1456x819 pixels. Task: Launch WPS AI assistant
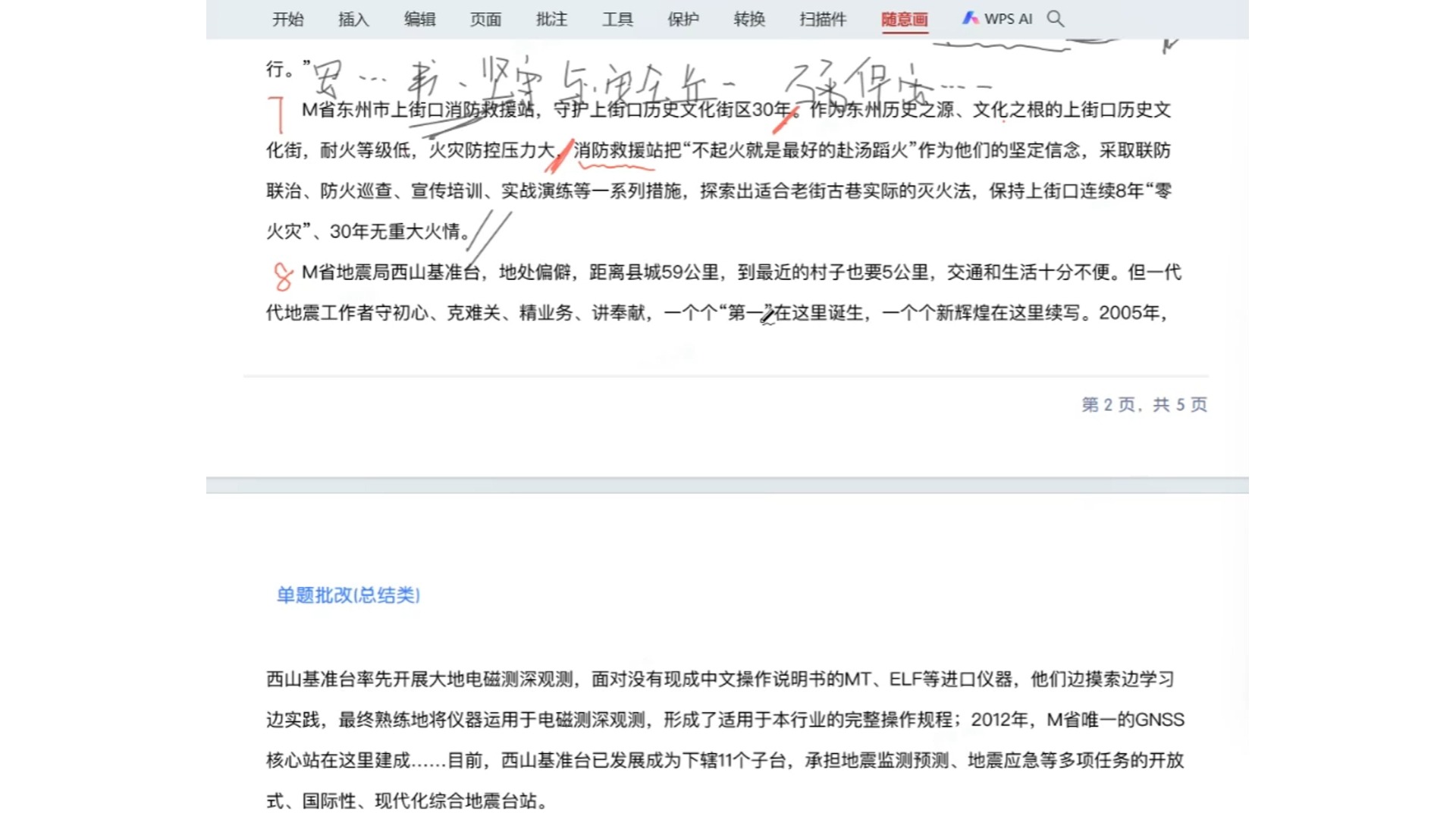coord(997,19)
